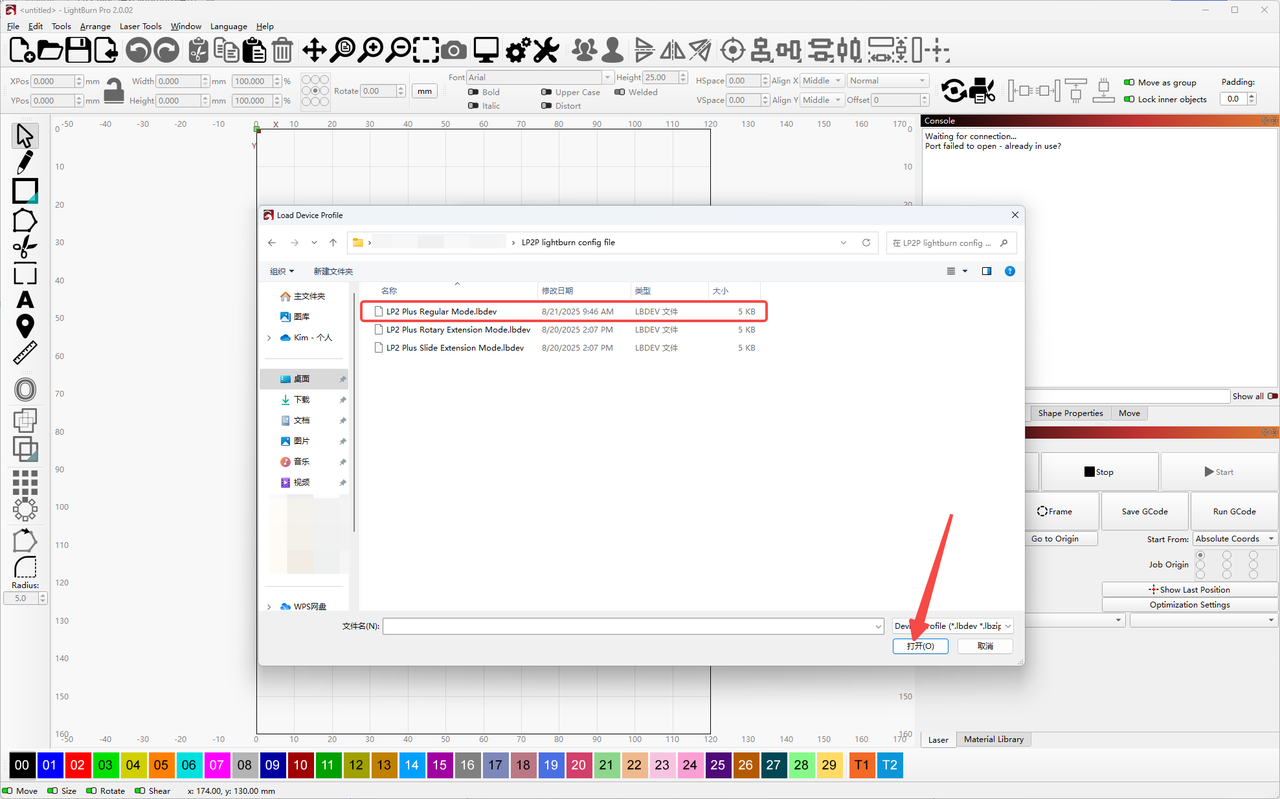The width and height of the screenshot is (1280, 799).
Task: Click the Undo arrow icon
Action: click(x=138, y=49)
